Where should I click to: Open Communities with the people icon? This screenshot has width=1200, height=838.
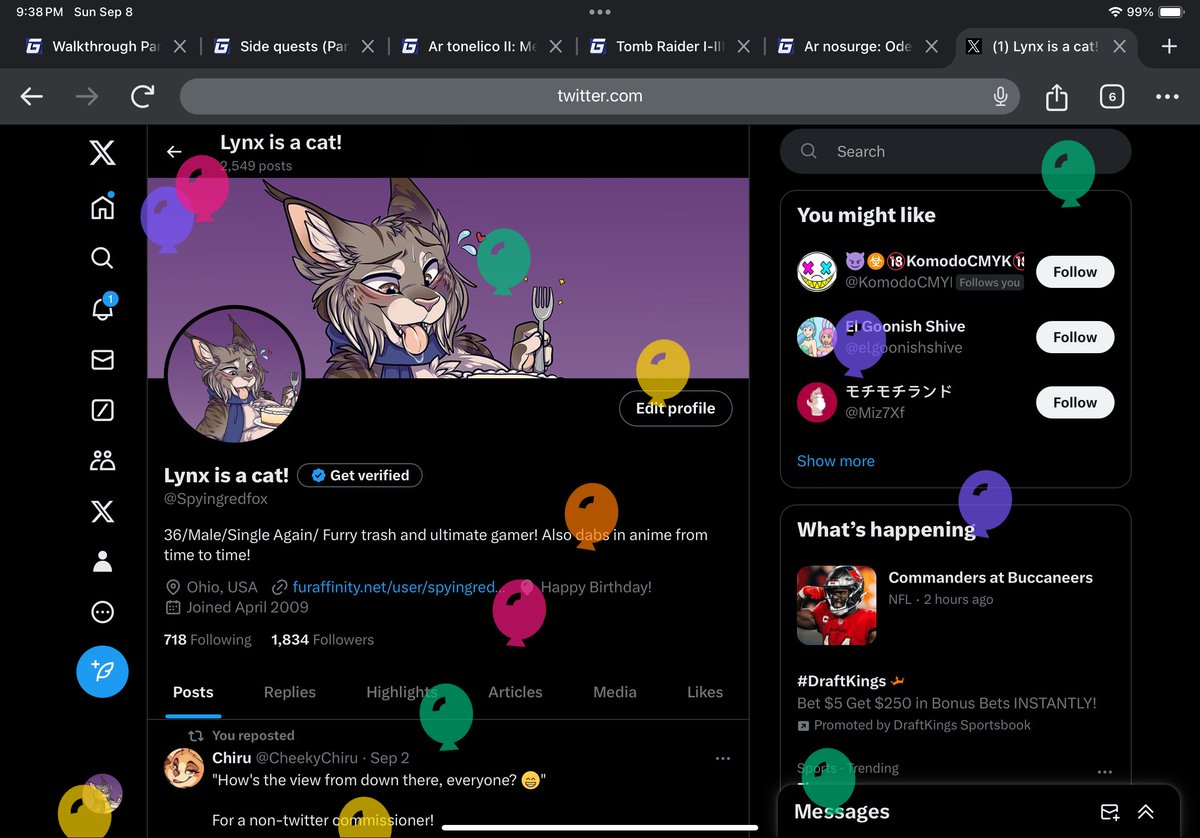[x=102, y=460]
